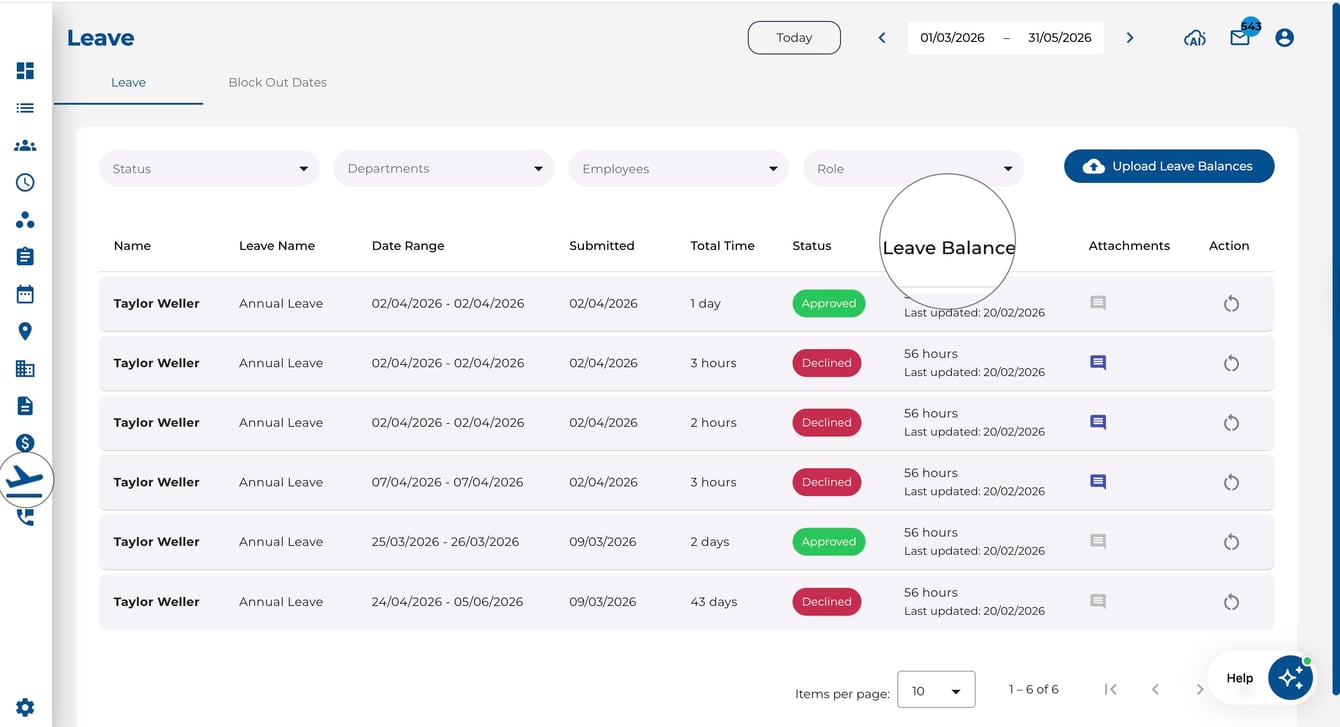Expand the Employees filter dropdown
The height and width of the screenshot is (727, 1340).
click(679, 168)
